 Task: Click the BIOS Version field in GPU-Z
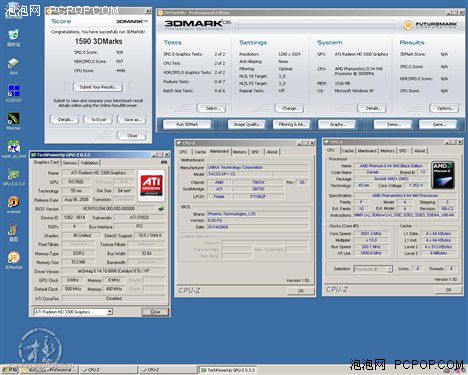pyautogui.click(x=108, y=209)
